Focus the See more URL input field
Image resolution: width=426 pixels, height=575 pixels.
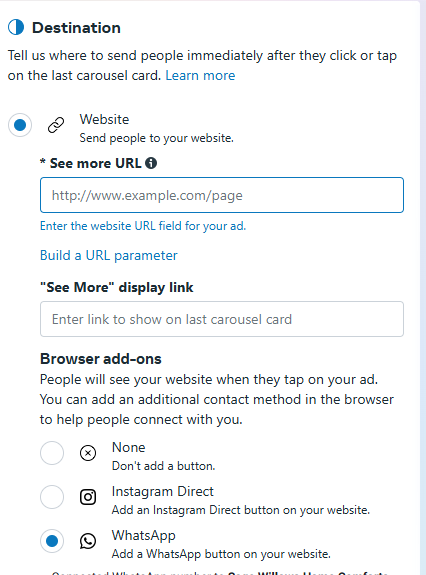[222, 195]
